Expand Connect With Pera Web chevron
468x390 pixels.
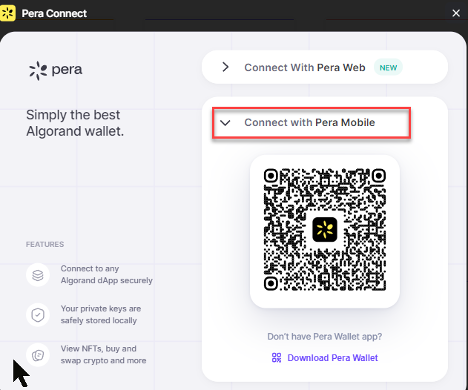[226, 67]
